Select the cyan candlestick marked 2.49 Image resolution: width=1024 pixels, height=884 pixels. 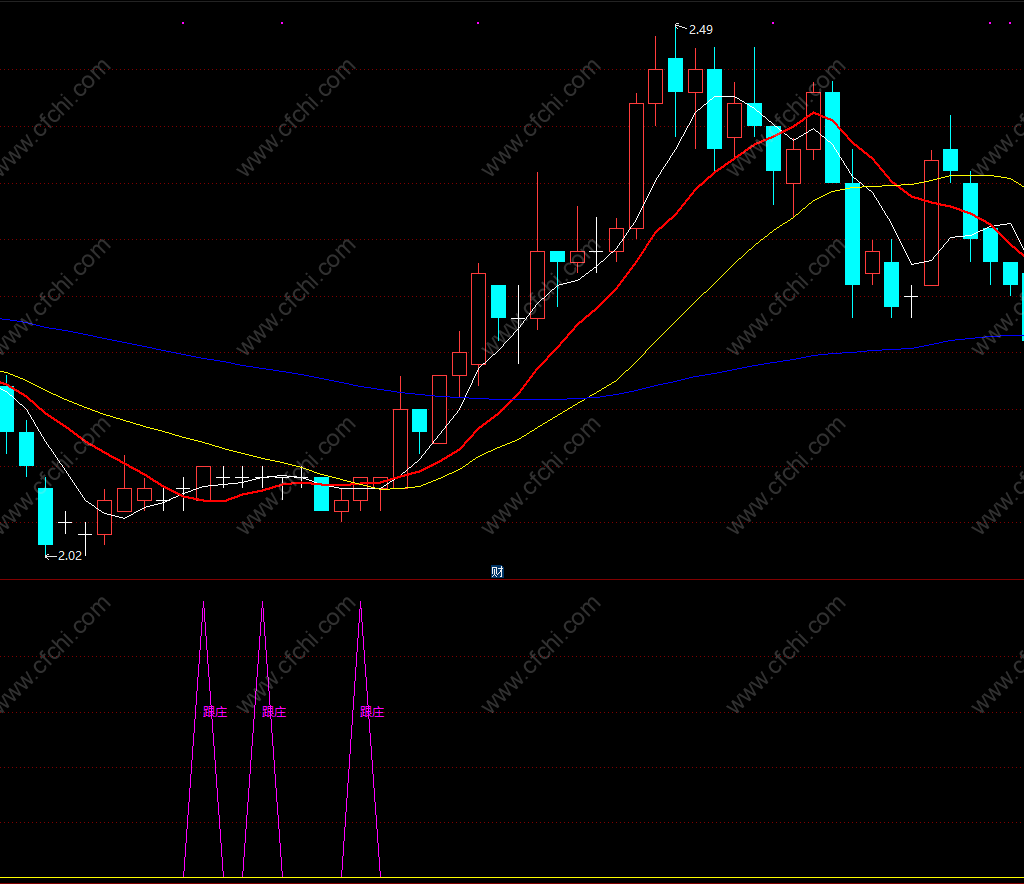[x=675, y=75]
